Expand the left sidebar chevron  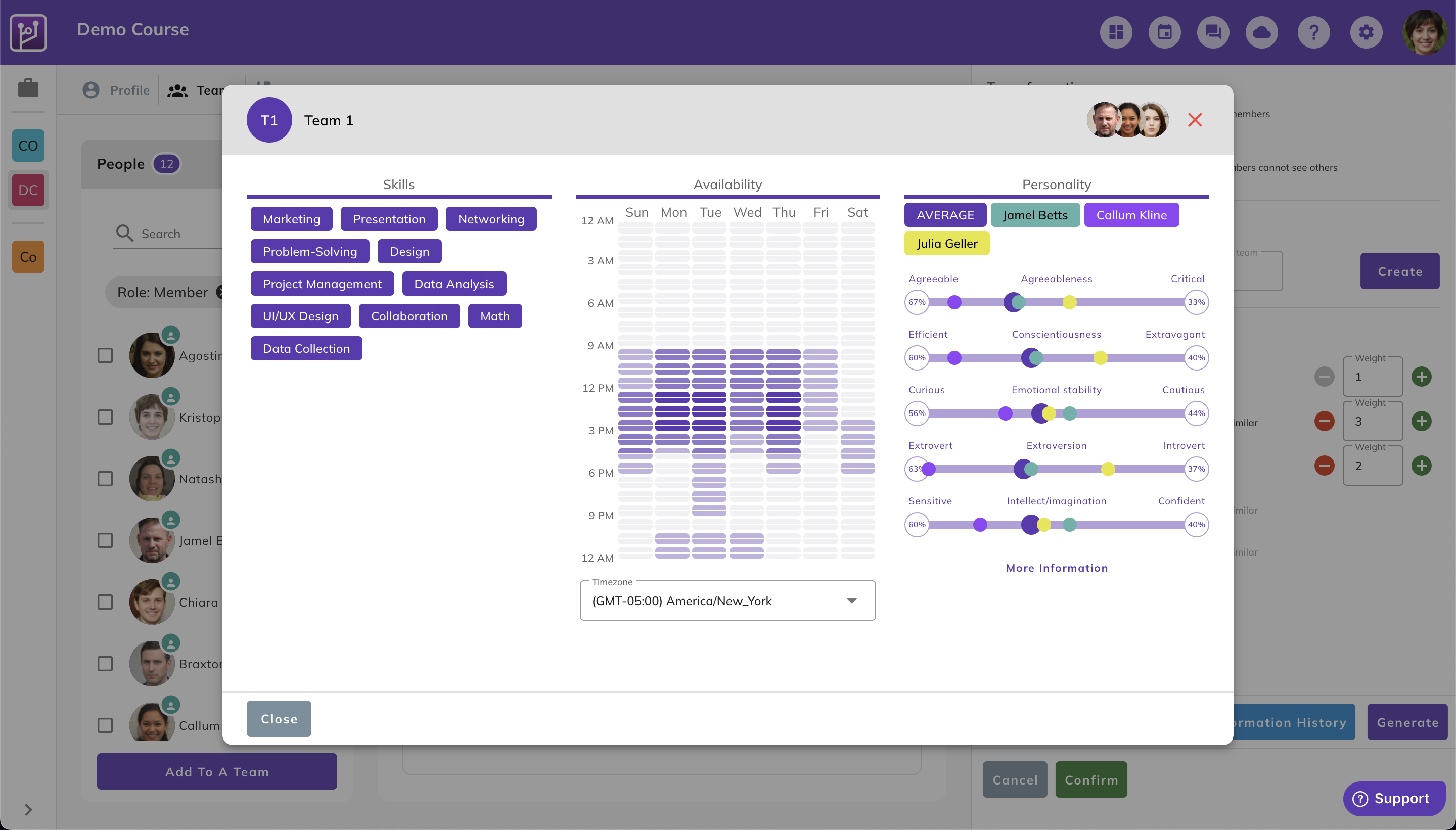(28, 809)
